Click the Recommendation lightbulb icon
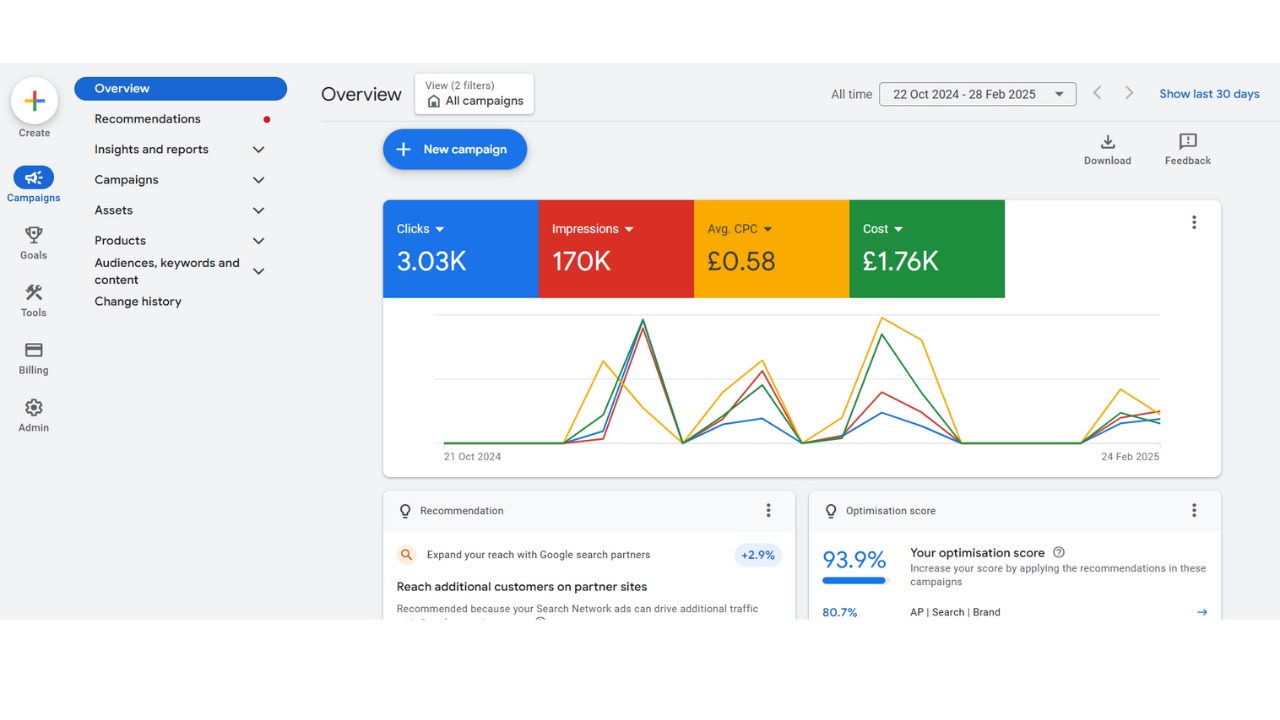The width and height of the screenshot is (1280, 720). pyautogui.click(x=405, y=511)
